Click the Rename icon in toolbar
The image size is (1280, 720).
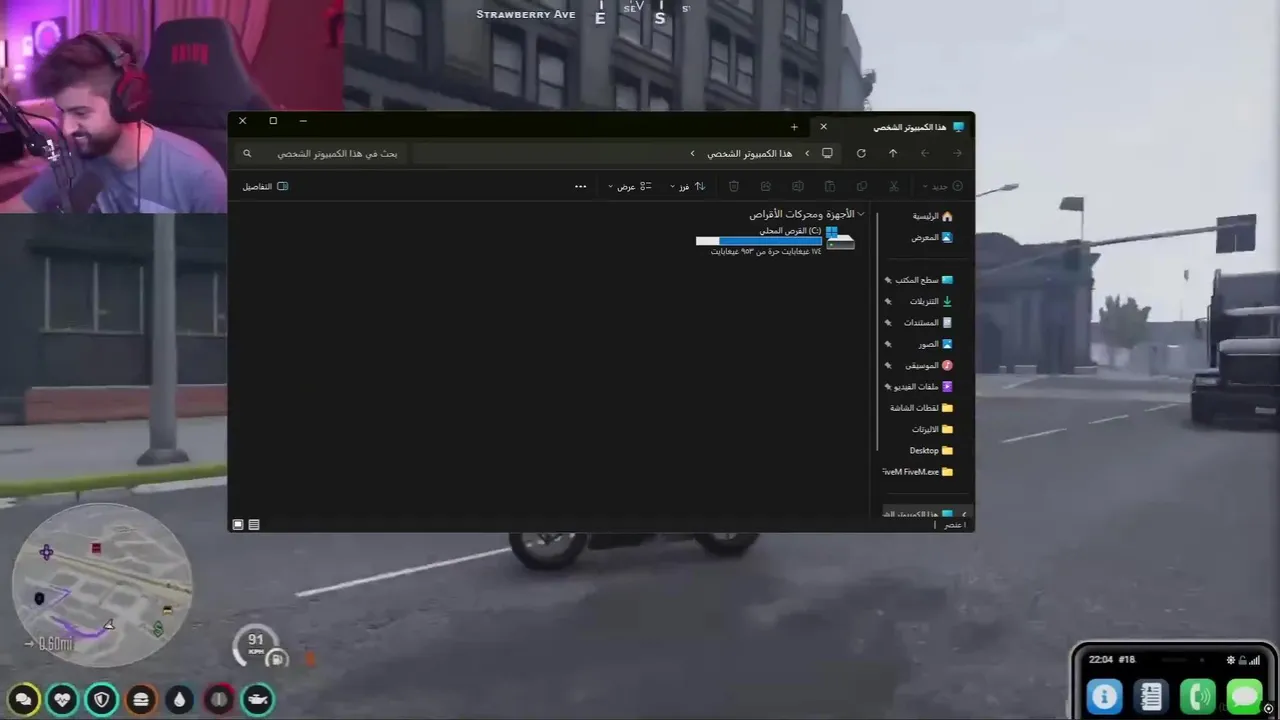tap(798, 186)
